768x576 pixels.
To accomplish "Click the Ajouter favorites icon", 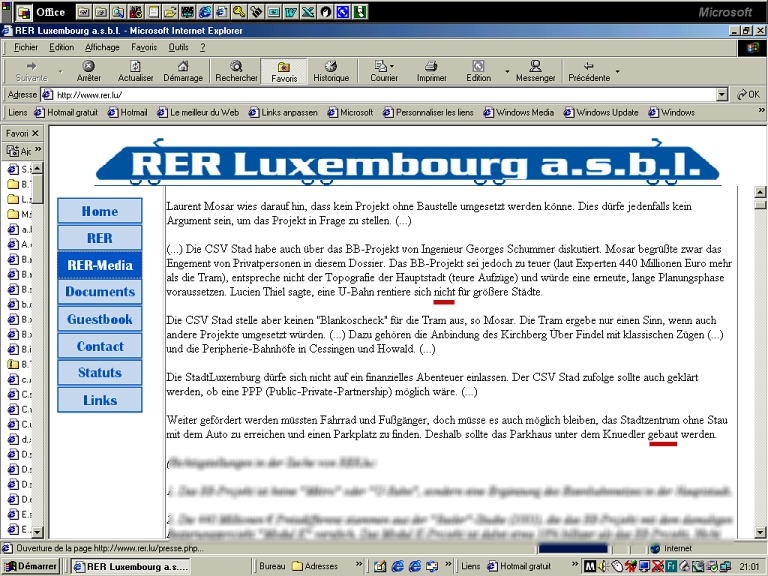I will (x=19, y=150).
